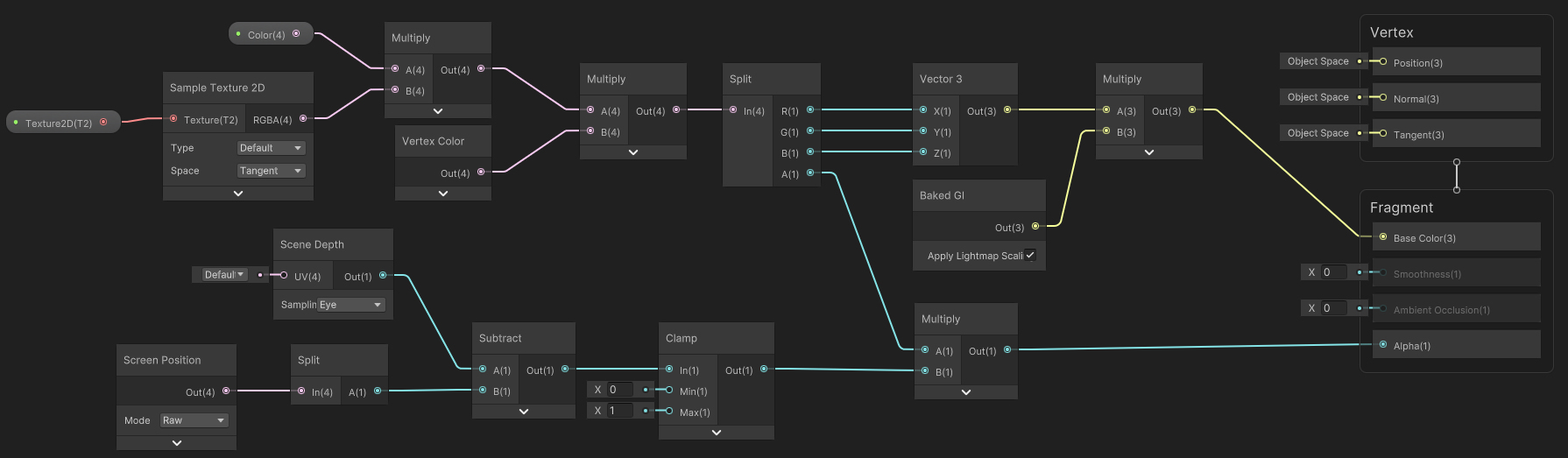Click the Sample Texture 2D Texture(T2) input port

173,118
